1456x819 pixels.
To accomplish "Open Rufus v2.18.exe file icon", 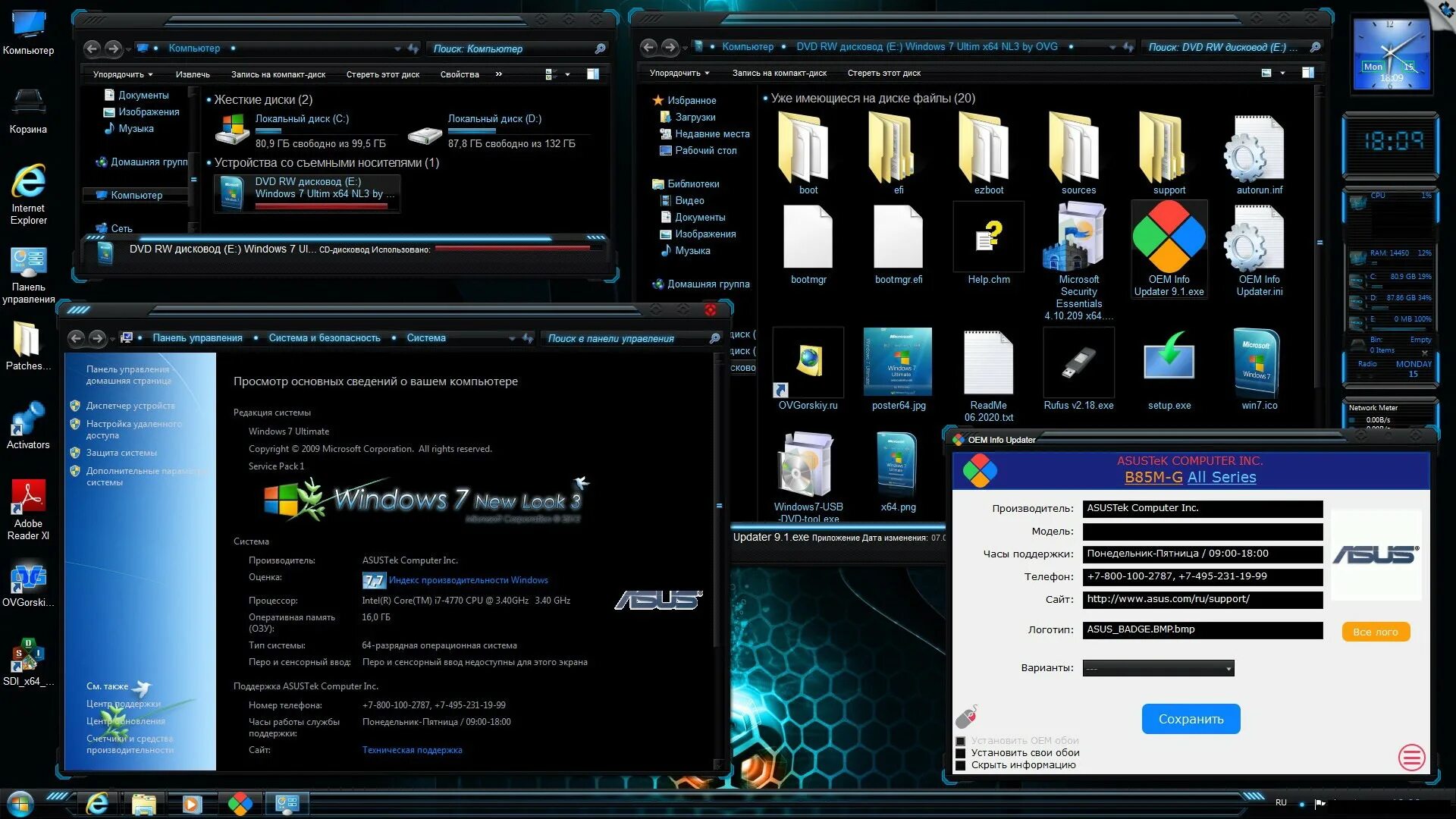I will tap(1078, 364).
